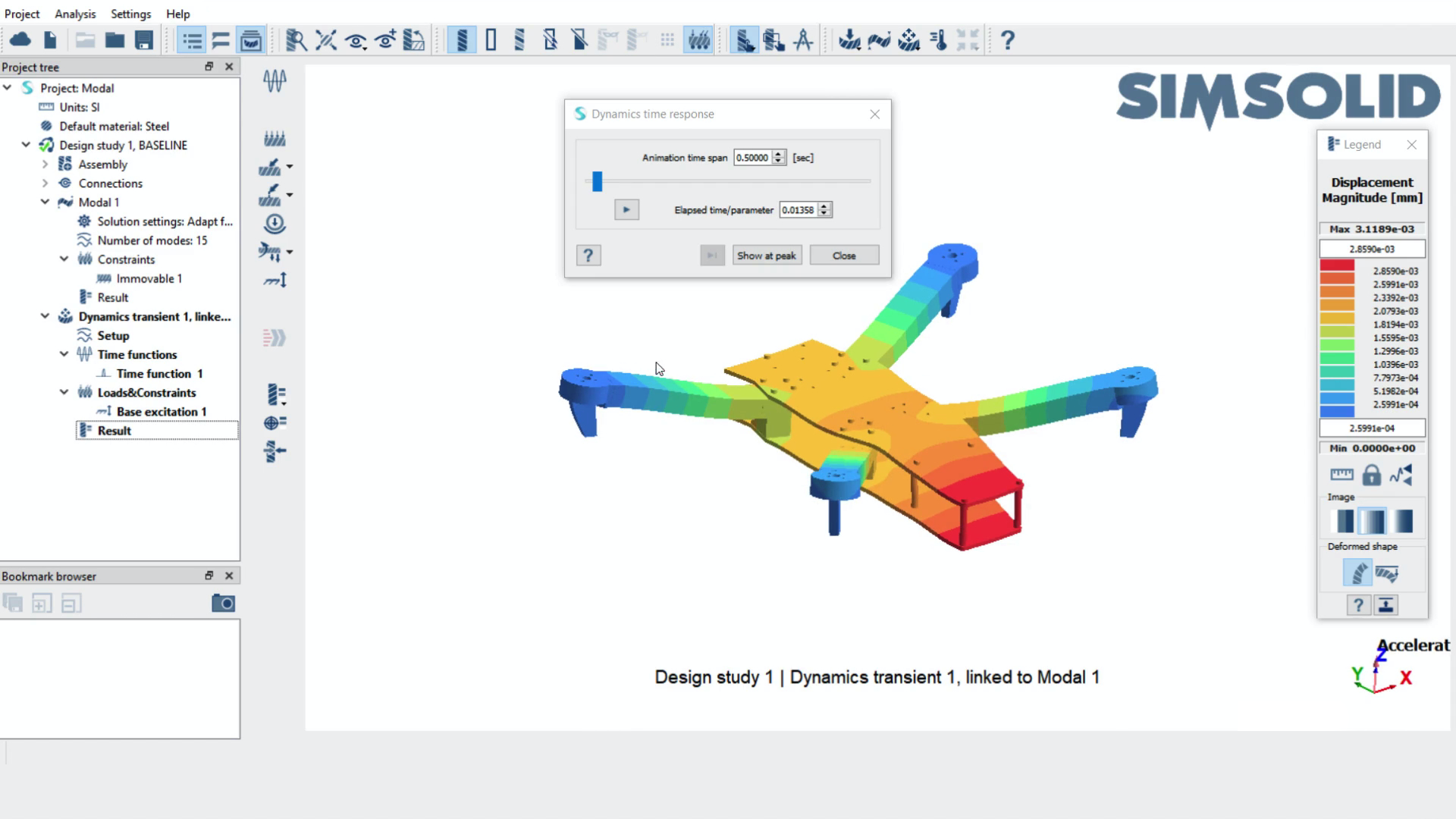The width and height of the screenshot is (1456, 819).
Task: Collapse the Modal 1 tree branch
Action: coord(45,202)
